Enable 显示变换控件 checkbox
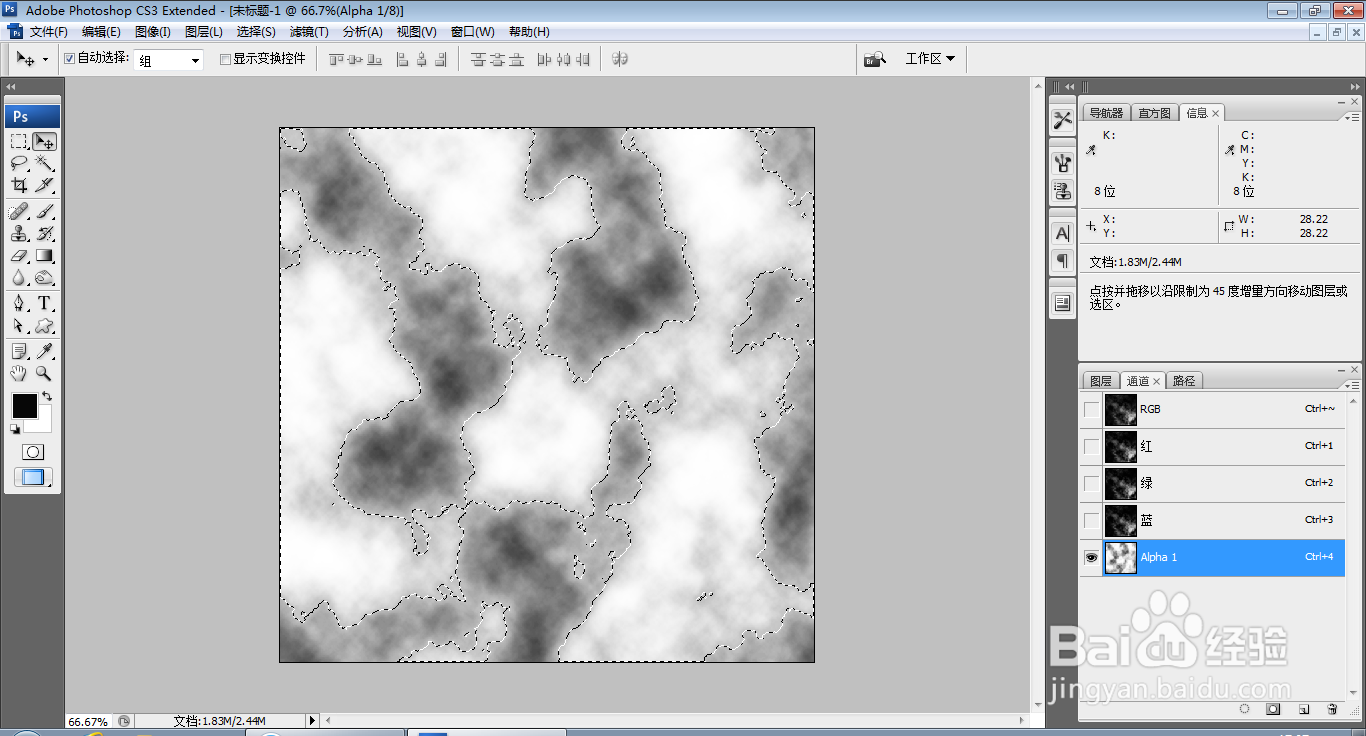The image size is (1366, 736). click(225, 59)
